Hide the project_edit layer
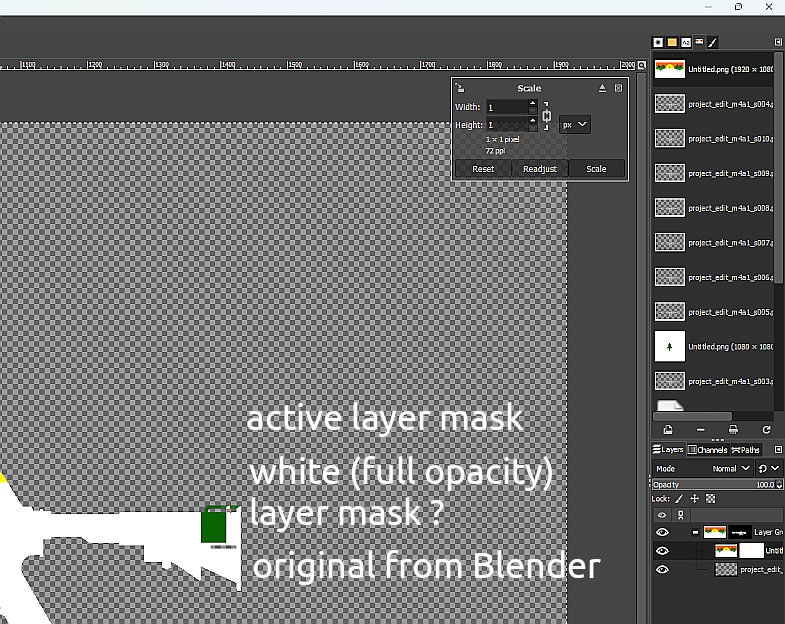Screen dimensions: 785x624 [662, 569]
